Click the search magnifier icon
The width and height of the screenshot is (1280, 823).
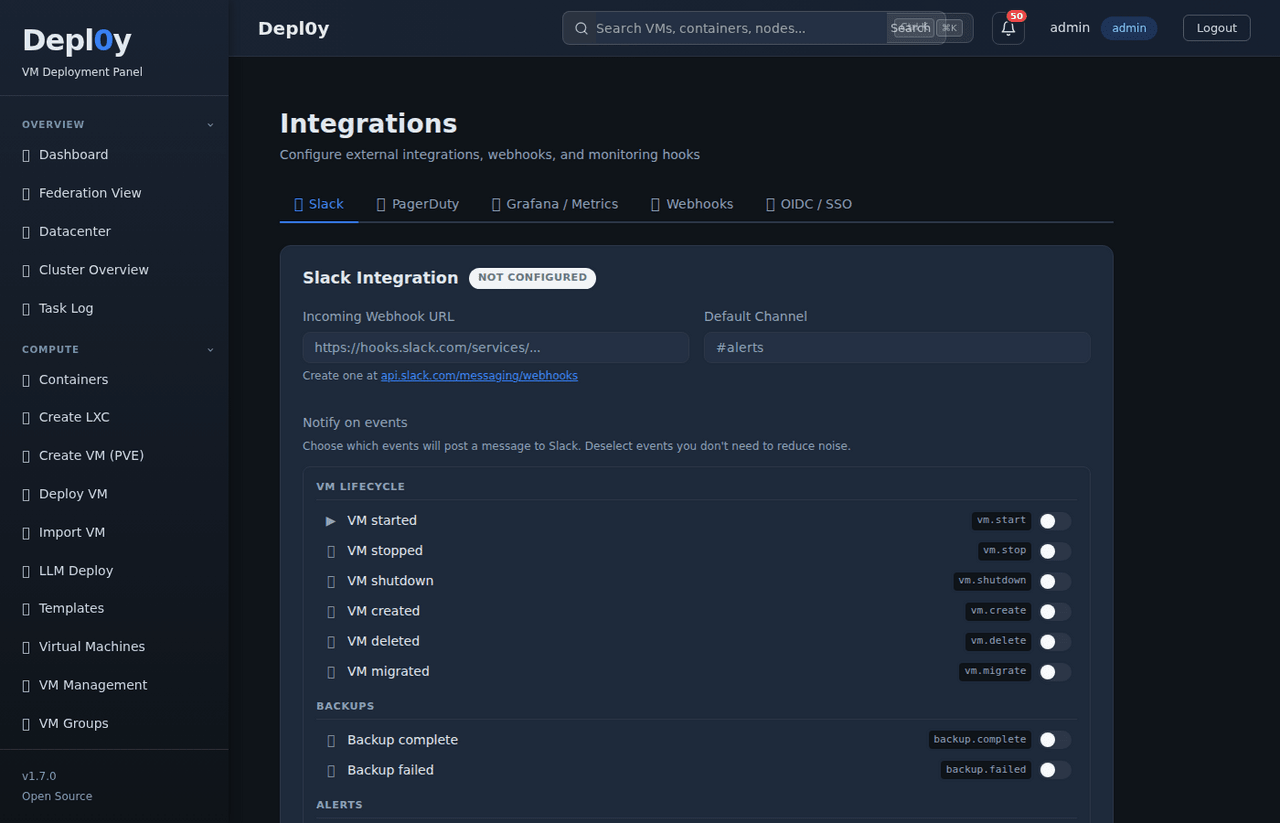581,28
